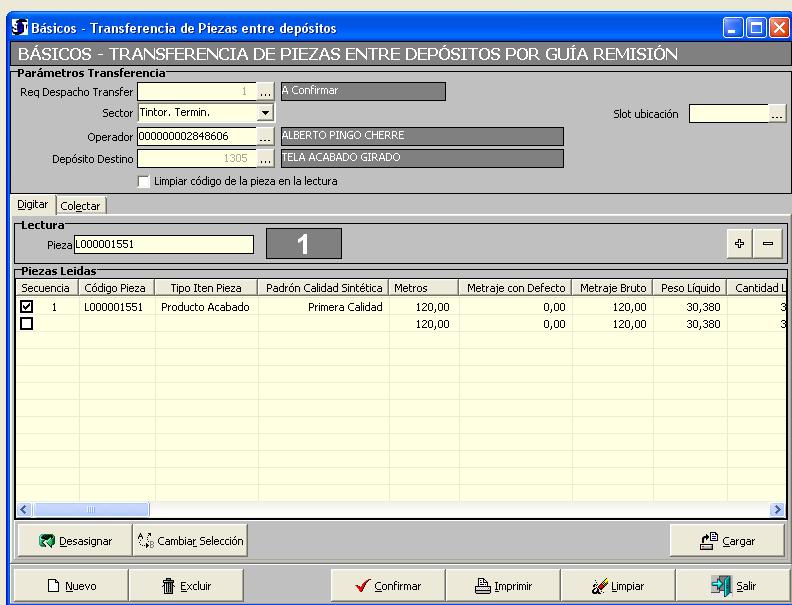Click the minus icon in Lectura panel
Viewport: 792px width, 605px height.
point(767,243)
